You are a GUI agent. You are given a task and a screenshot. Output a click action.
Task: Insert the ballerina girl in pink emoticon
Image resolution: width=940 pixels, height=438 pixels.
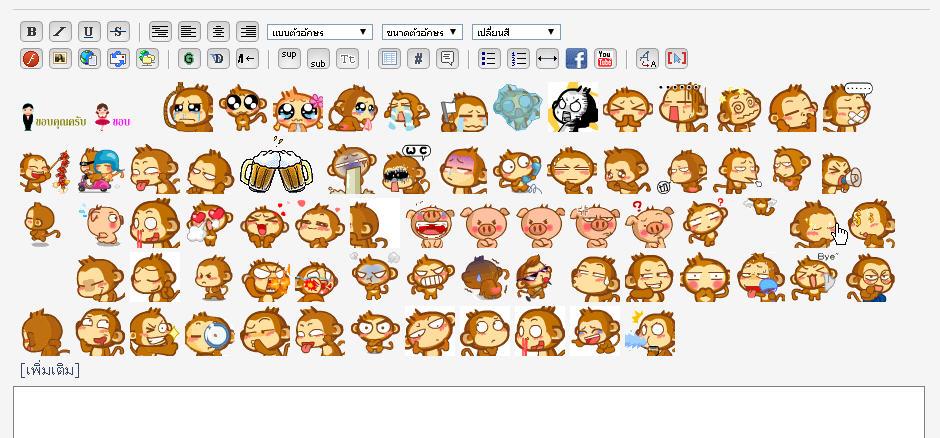[112, 117]
